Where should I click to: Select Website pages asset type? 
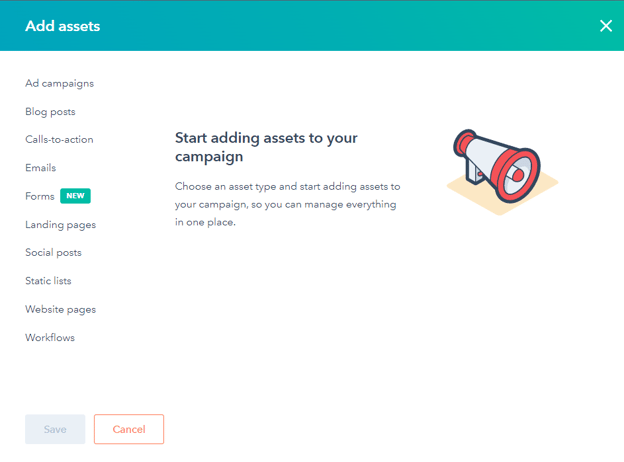pyautogui.click(x=60, y=309)
